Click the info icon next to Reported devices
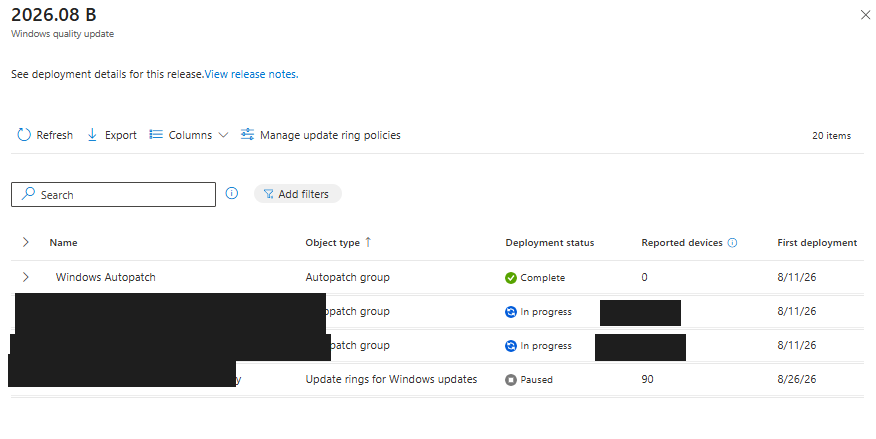The image size is (876, 439). tap(732, 242)
